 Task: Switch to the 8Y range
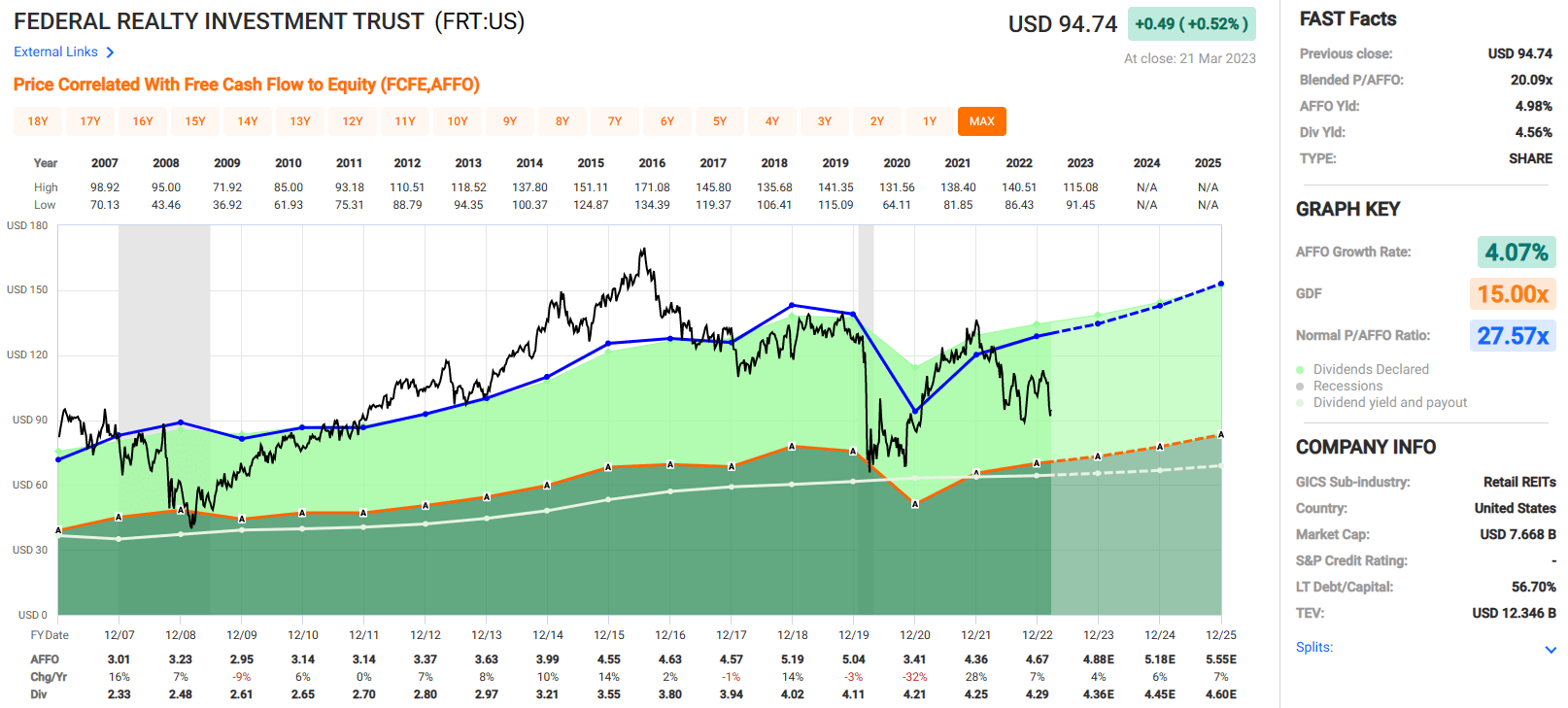tap(562, 121)
